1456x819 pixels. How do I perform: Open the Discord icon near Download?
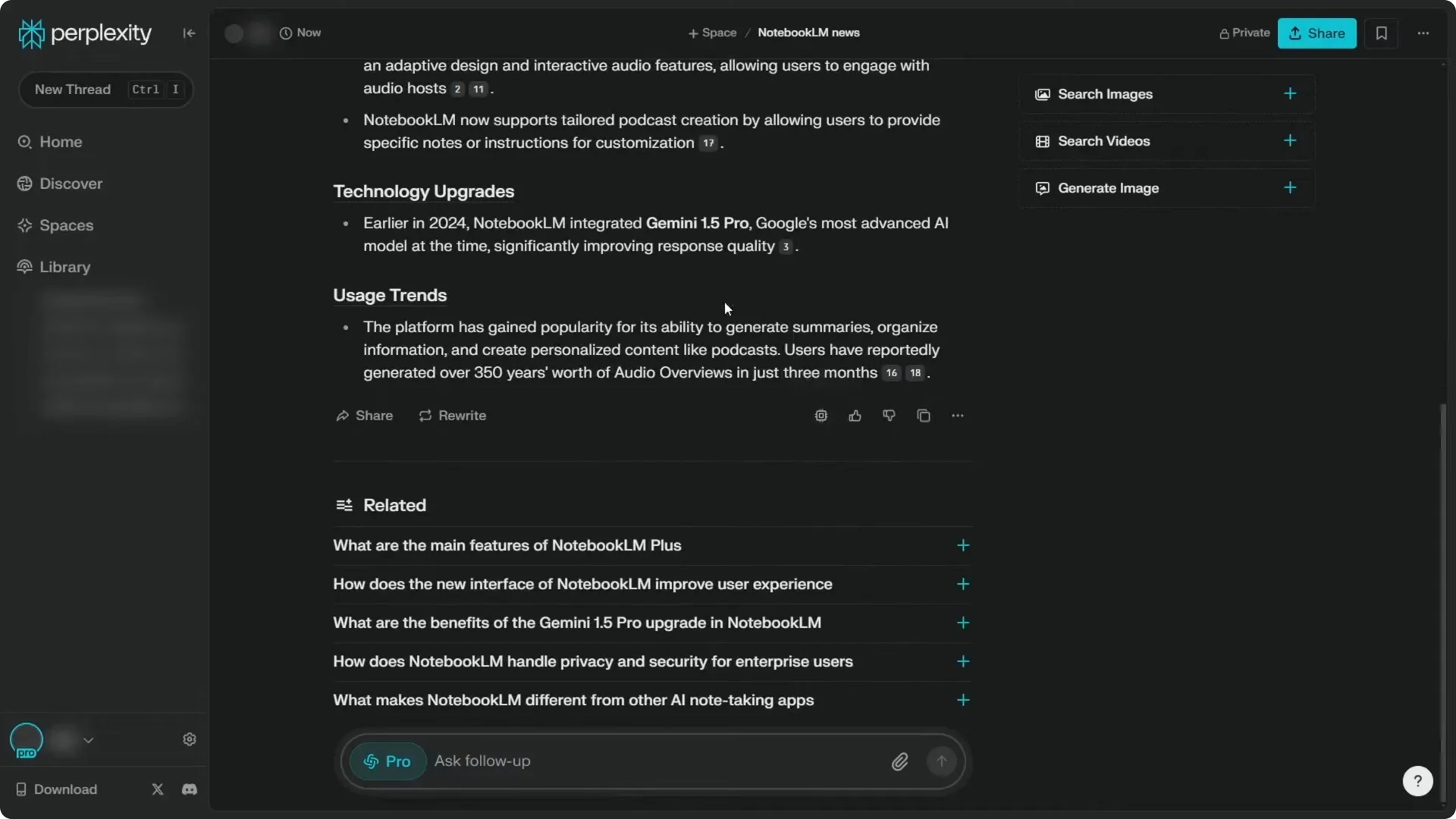tap(189, 789)
